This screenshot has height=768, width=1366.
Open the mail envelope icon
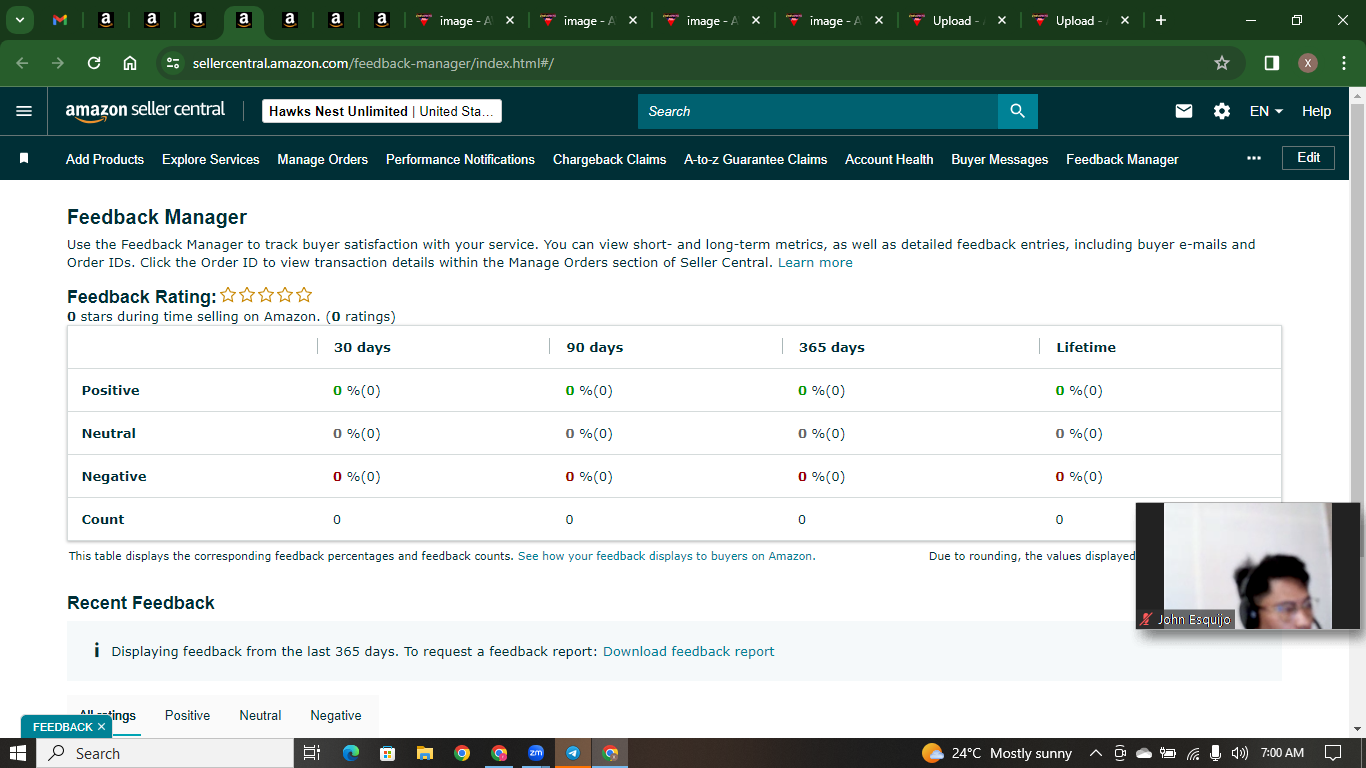coord(1184,111)
